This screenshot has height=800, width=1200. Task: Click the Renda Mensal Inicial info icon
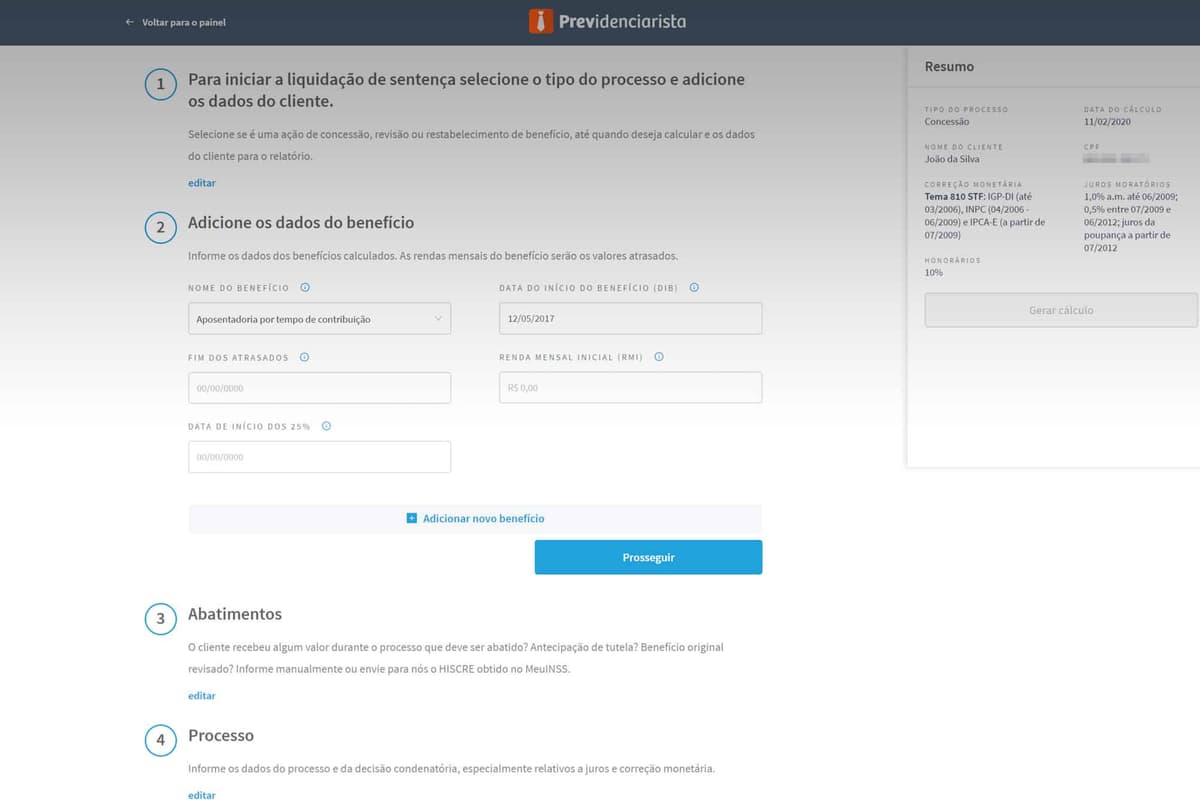click(x=659, y=356)
